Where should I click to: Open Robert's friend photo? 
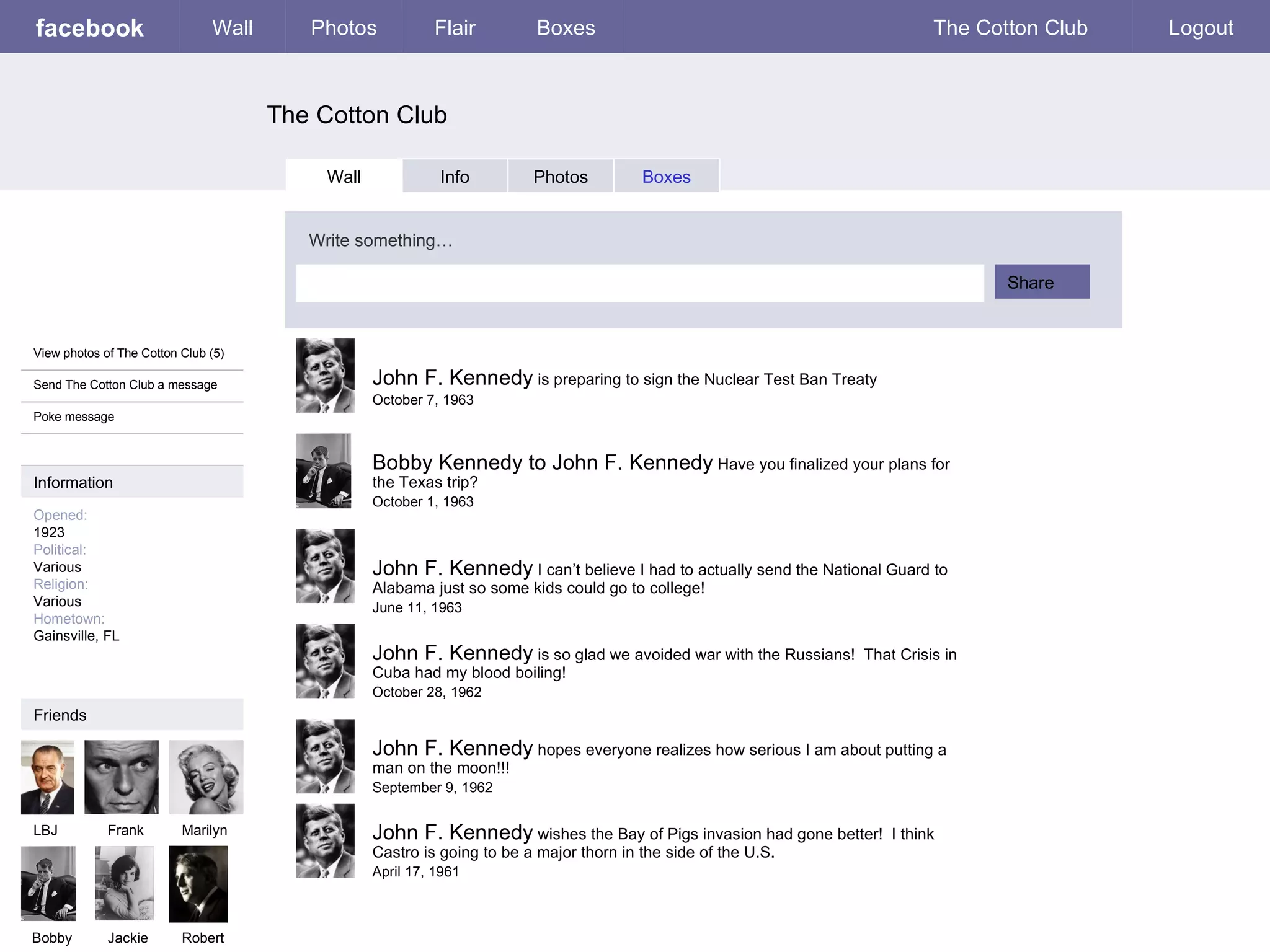(x=198, y=884)
